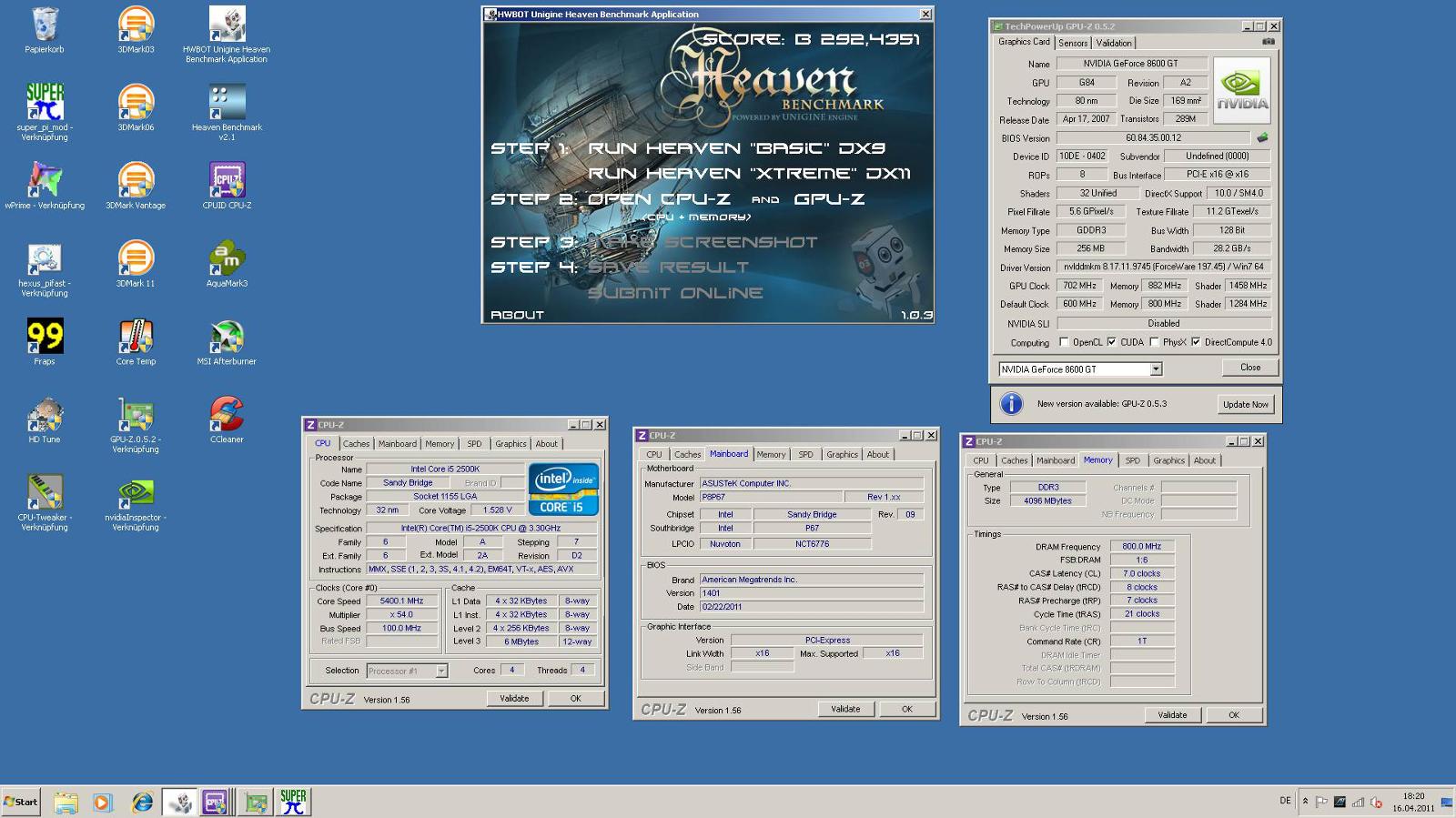The image size is (1456, 818).
Task: Open the 3DMark03 desktop shortcut
Action: pyautogui.click(x=136, y=25)
